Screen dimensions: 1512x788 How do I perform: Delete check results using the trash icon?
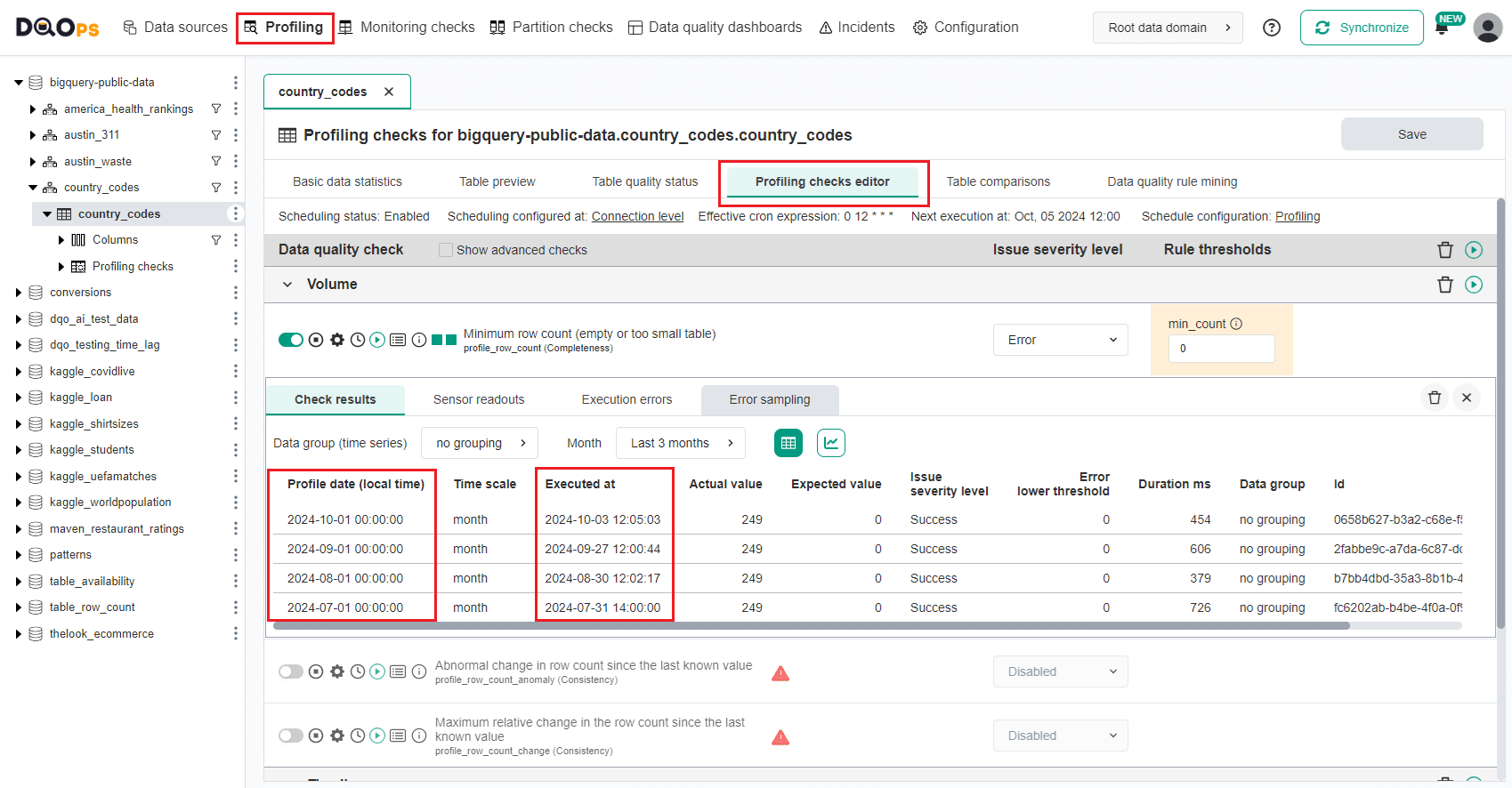click(1434, 398)
